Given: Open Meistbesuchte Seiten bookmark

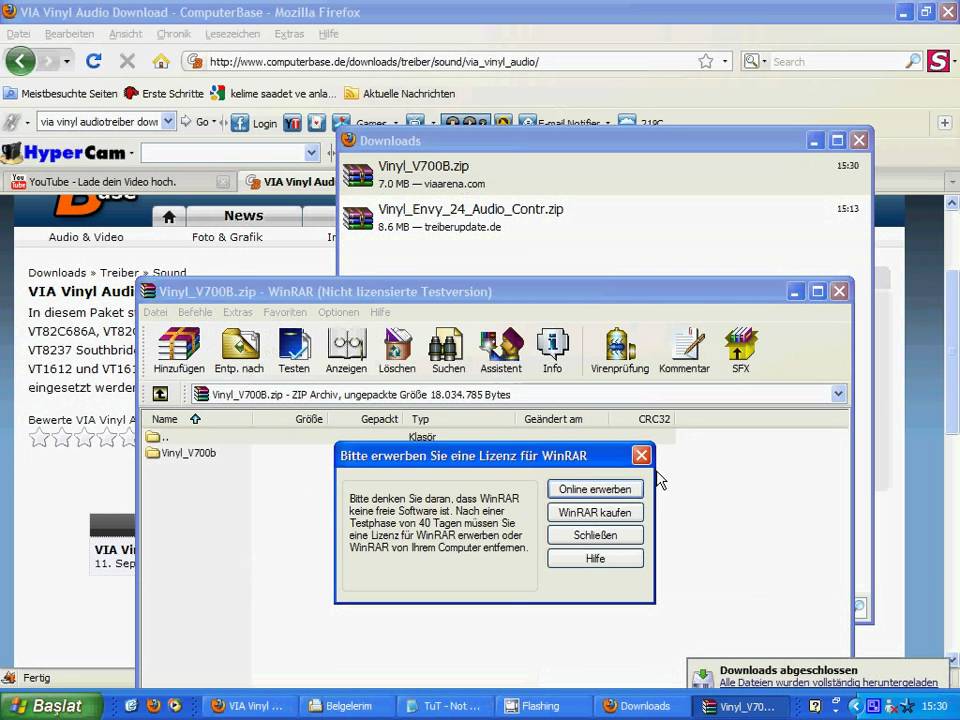Looking at the screenshot, I should point(60,94).
